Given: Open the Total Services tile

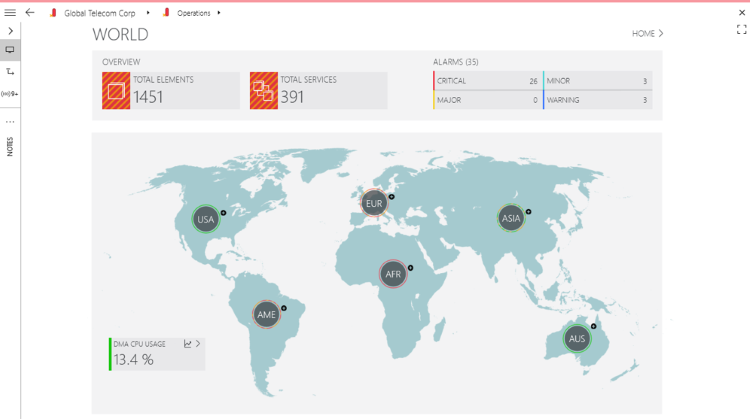Looking at the screenshot, I should (318, 90).
